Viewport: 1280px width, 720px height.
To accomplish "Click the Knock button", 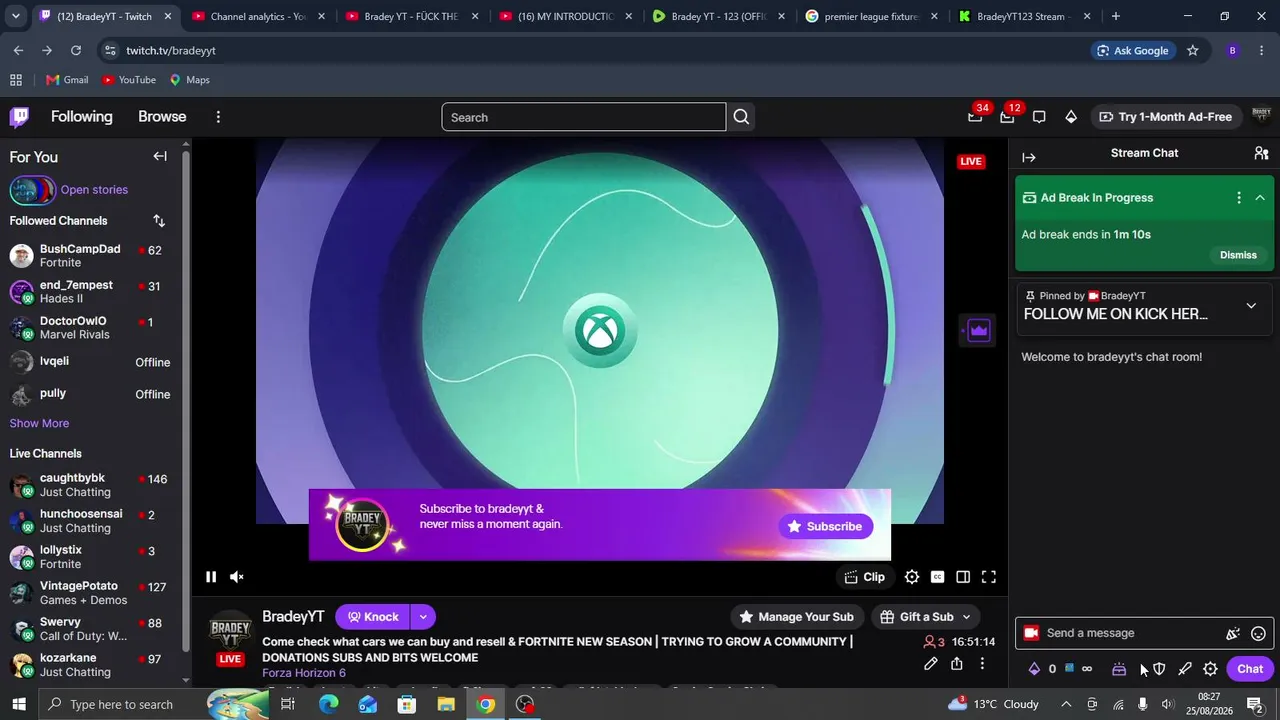I will click(373, 617).
